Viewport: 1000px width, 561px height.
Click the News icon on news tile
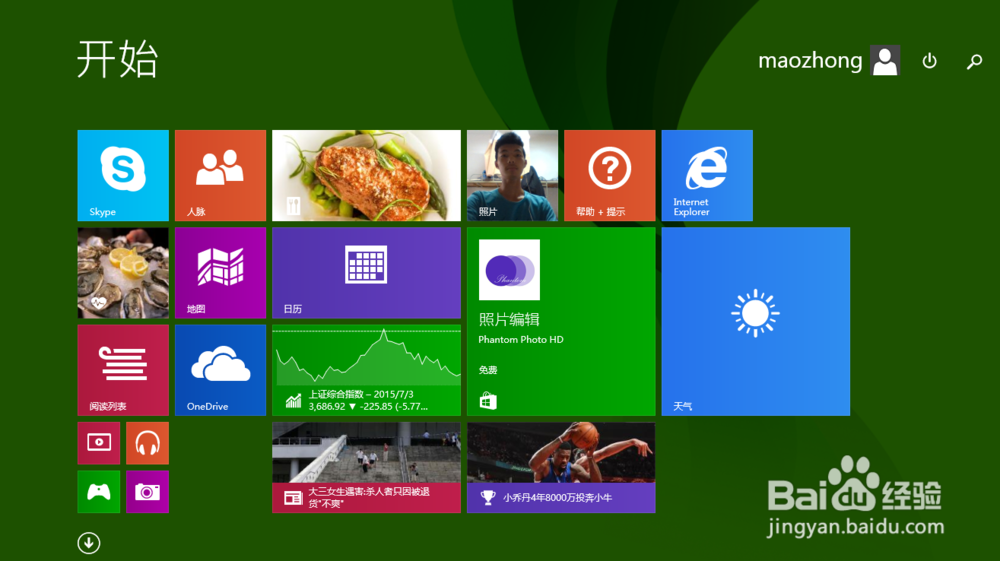click(x=293, y=498)
